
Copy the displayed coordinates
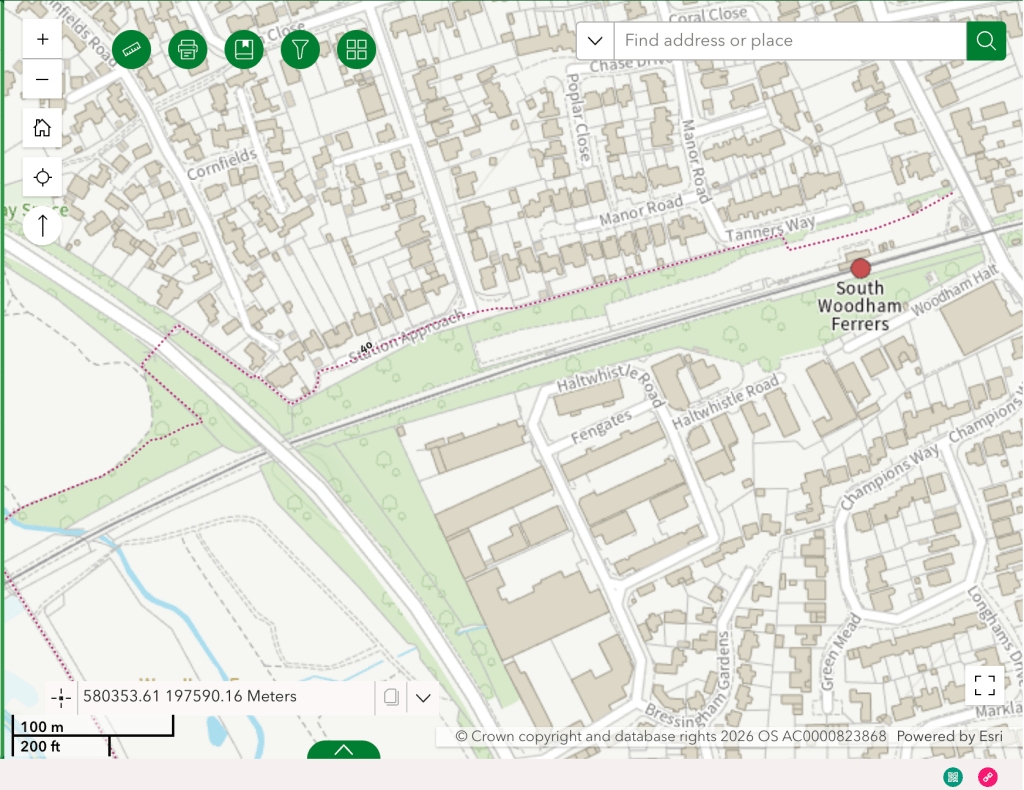392,697
